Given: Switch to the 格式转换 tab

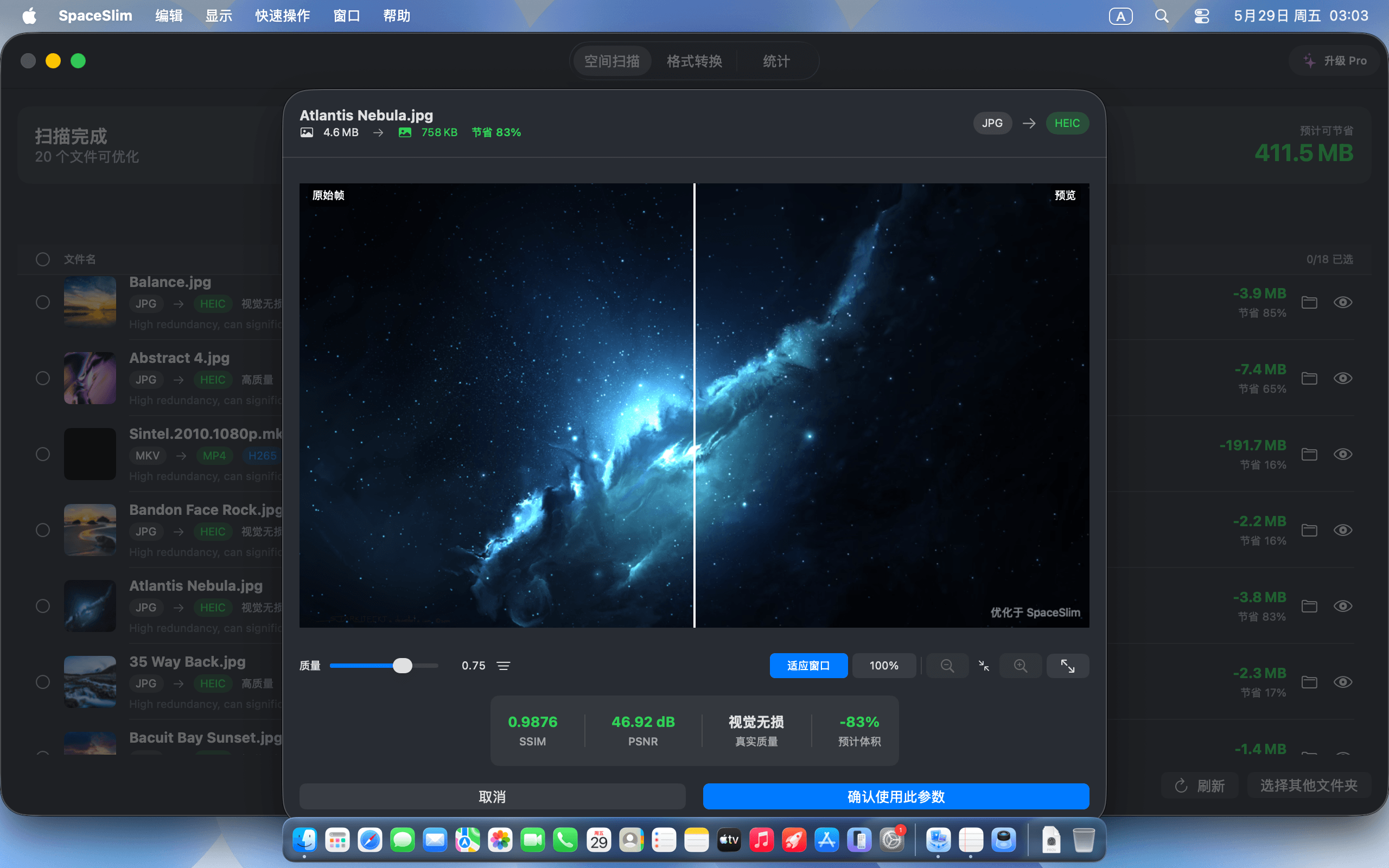Looking at the screenshot, I should pyautogui.click(x=694, y=61).
